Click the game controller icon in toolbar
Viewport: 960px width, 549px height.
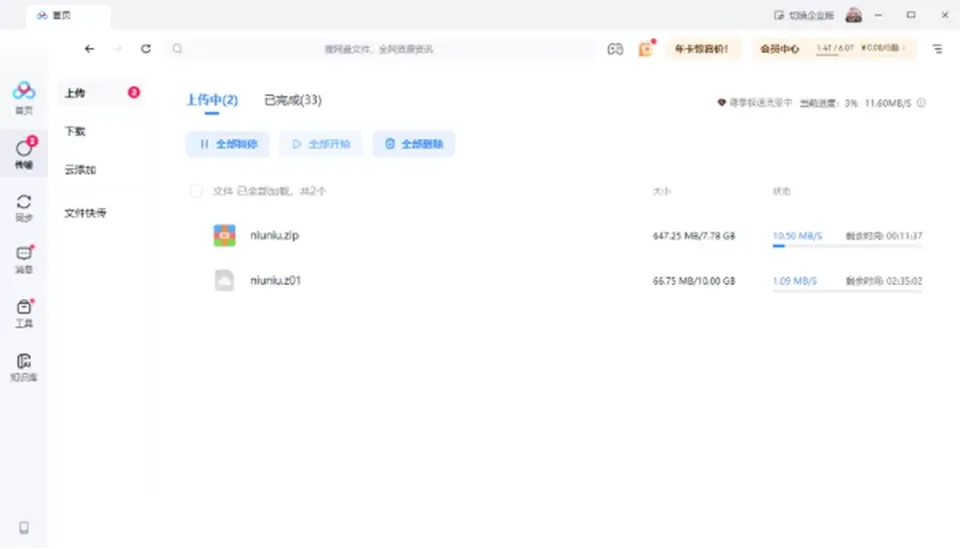615,49
